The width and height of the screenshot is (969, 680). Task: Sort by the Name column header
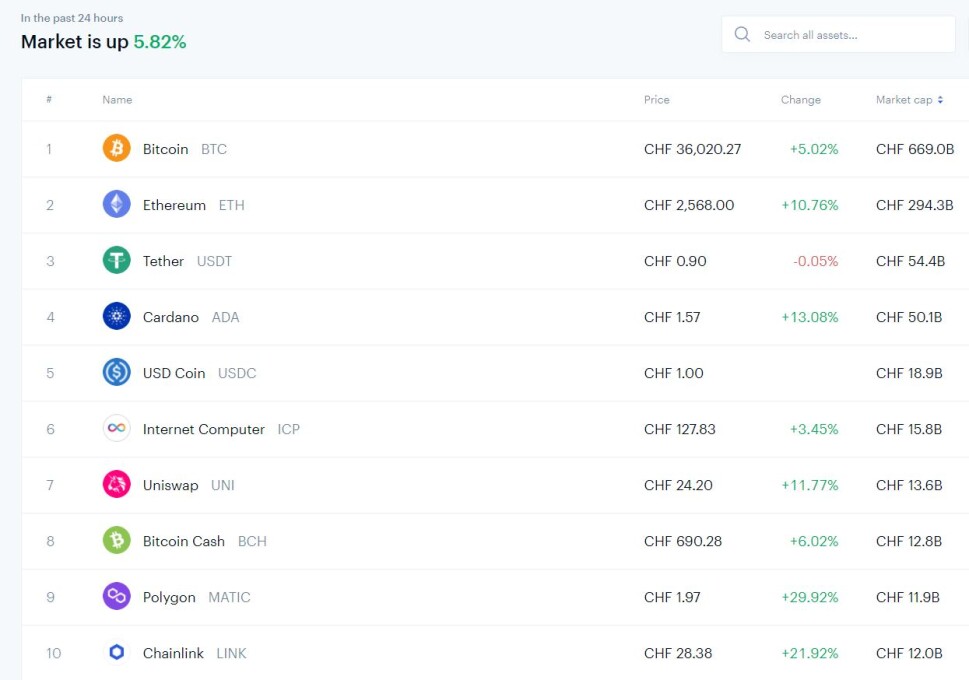[117, 100]
